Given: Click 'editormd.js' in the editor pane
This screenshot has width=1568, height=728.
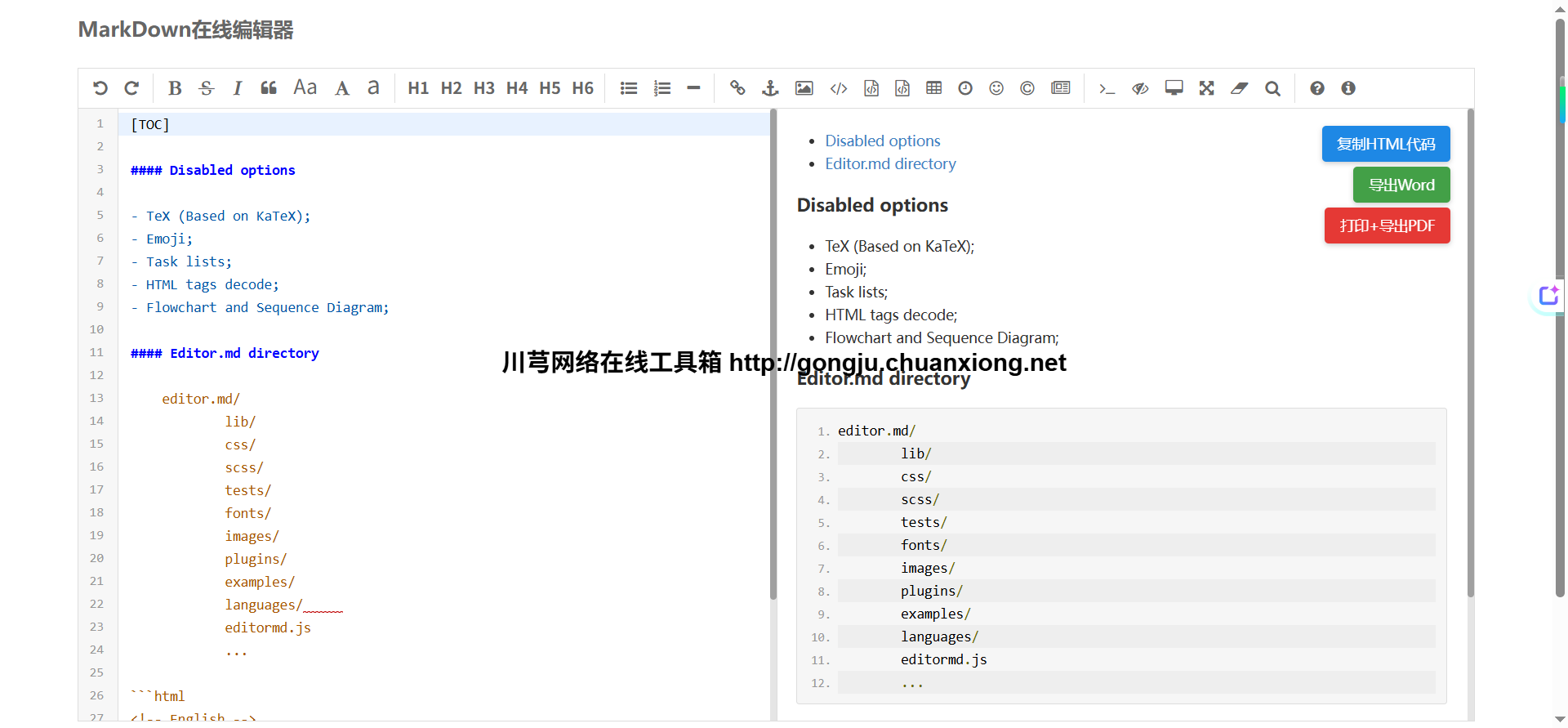Looking at the screenshot, I should click(268, 628).
